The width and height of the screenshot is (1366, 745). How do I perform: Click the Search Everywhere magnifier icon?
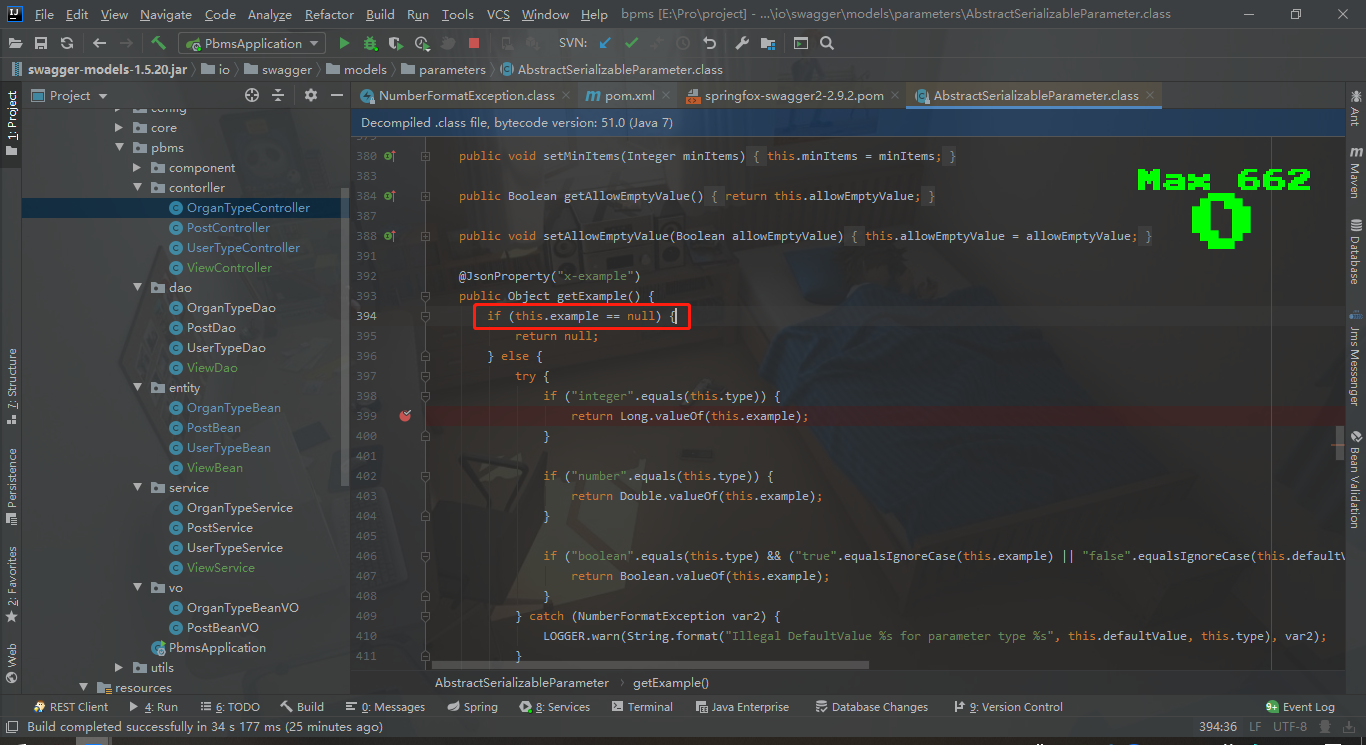[x=827, y=43]
